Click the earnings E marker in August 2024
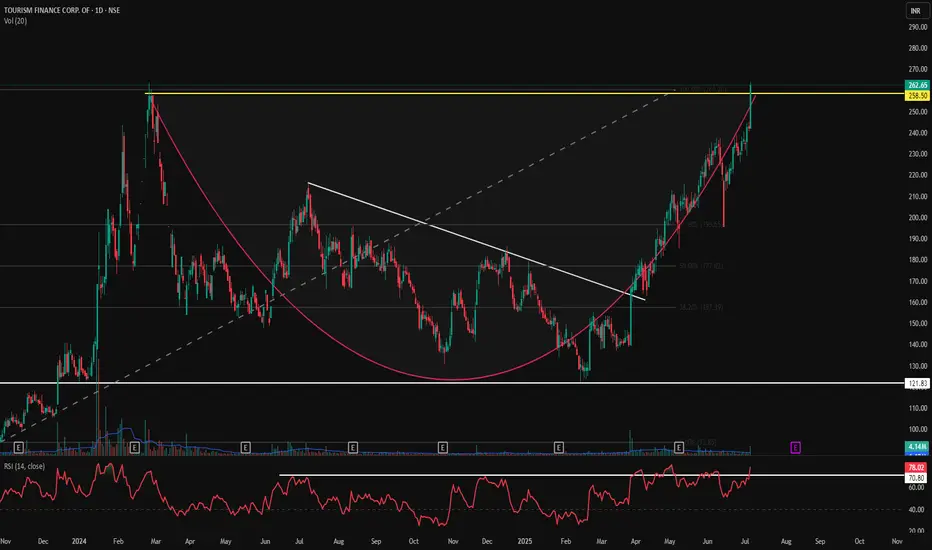 point(353,447)
